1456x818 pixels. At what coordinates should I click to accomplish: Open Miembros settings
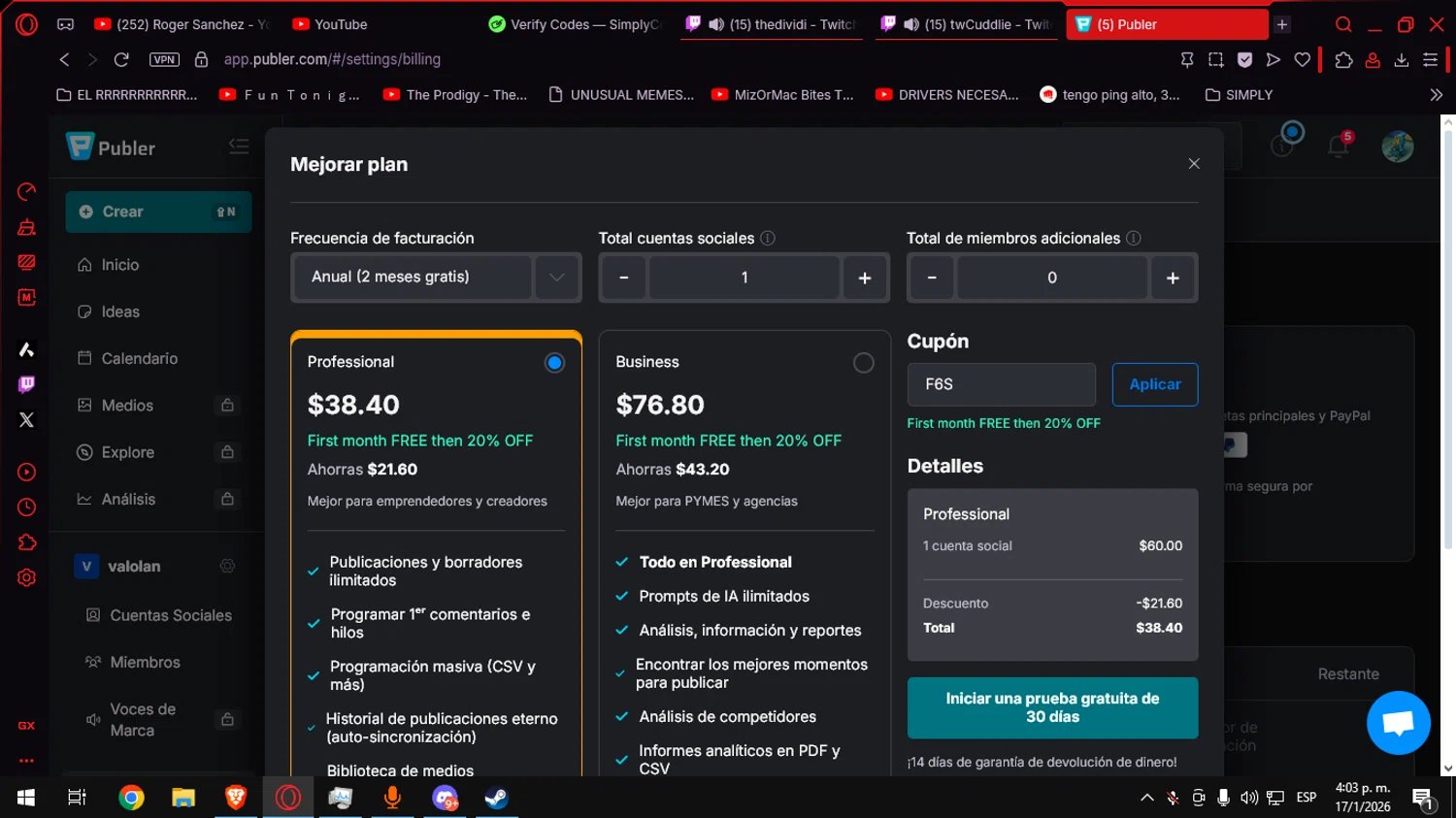(145, 662)
